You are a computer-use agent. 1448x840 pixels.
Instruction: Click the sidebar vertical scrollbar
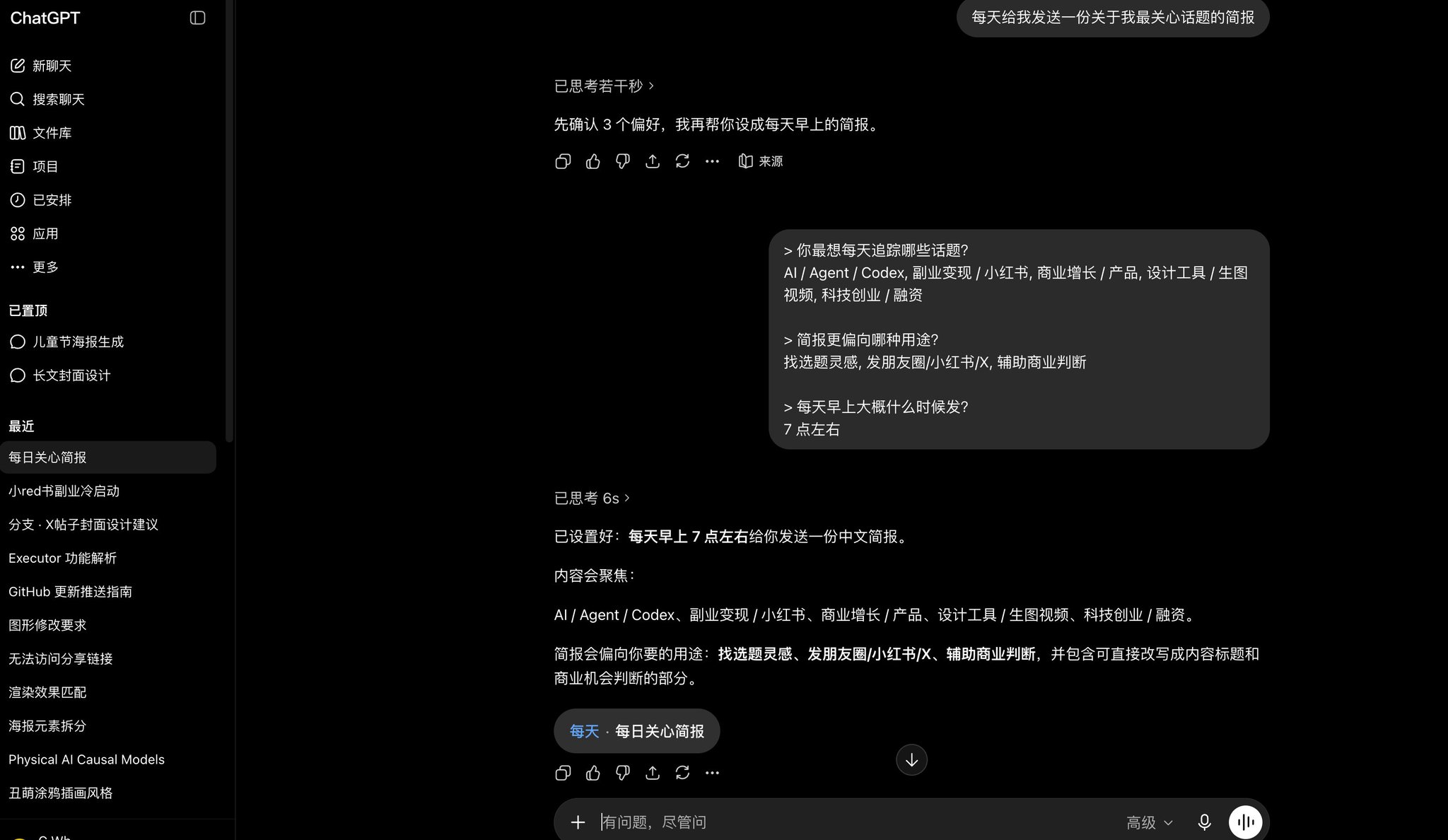[229, 221]
